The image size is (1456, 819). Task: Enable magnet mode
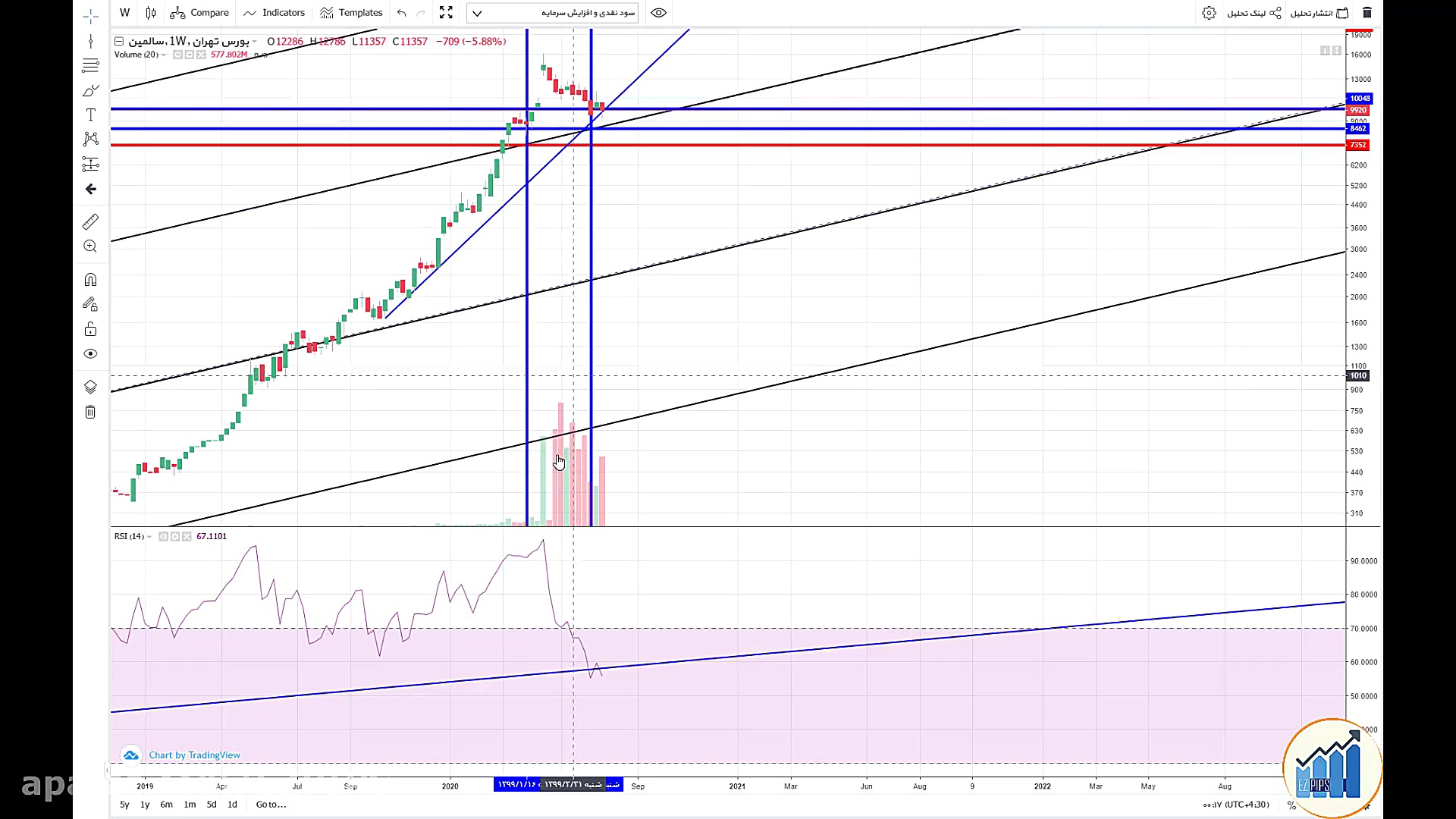click(90, 280)
